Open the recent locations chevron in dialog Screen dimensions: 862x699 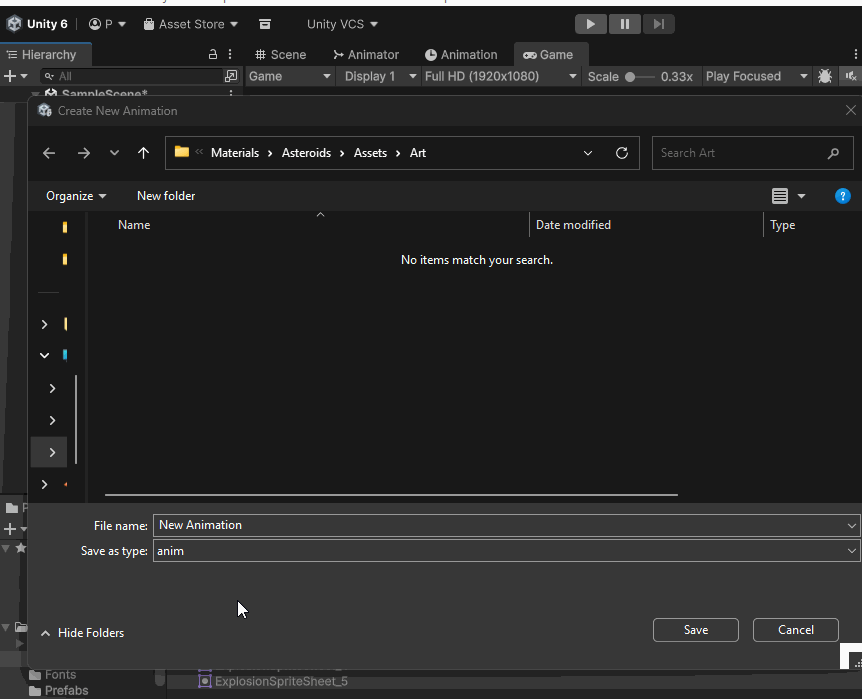114,152
